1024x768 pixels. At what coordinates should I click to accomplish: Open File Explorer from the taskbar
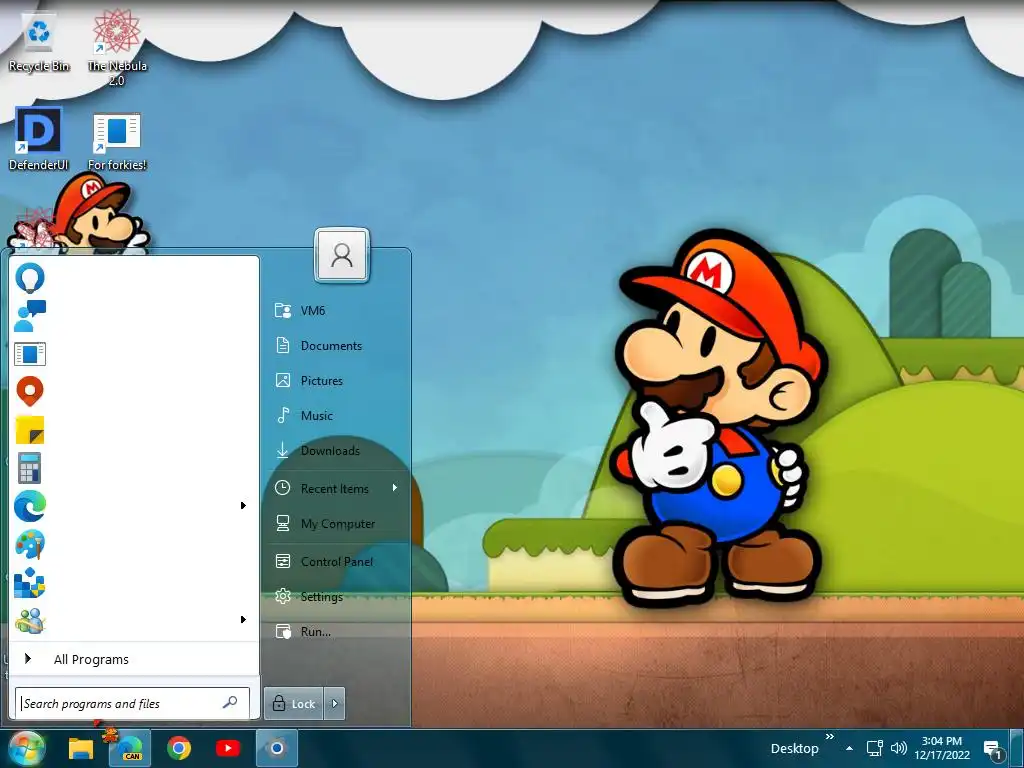pyautogui.click(x=81, y=748)
